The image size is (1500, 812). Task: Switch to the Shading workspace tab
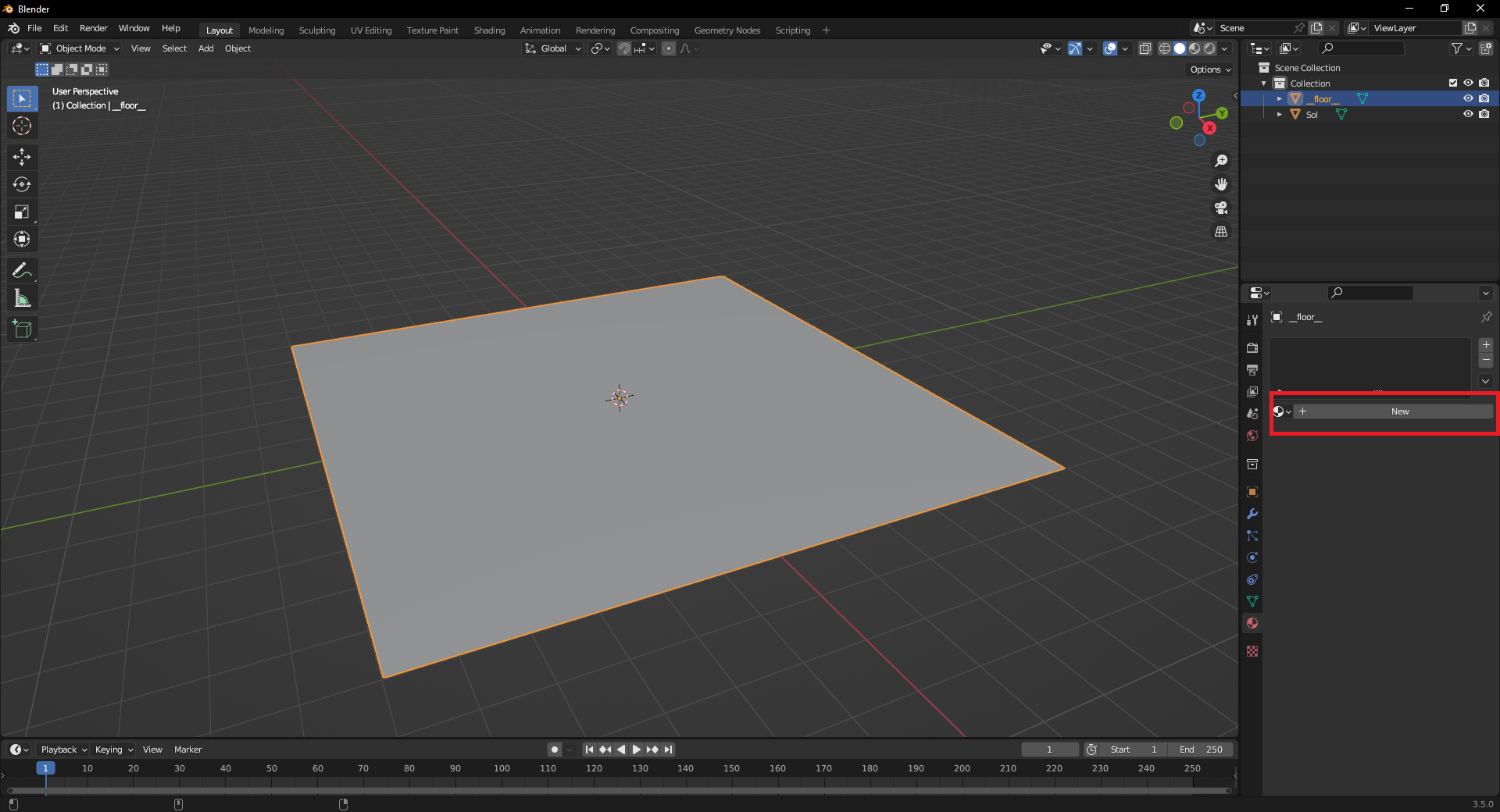pyautogui.click(x=489, y=30)
